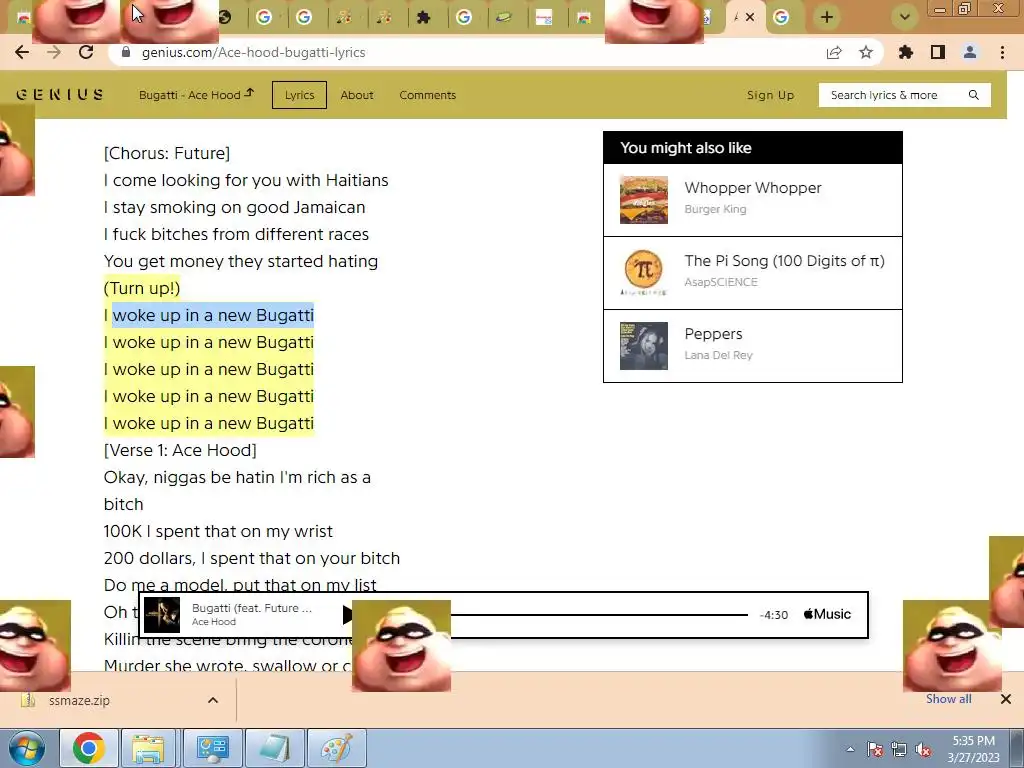Switch to the About tab
1024x768 pixels.
pyautogui.click(x=357, y=95)
